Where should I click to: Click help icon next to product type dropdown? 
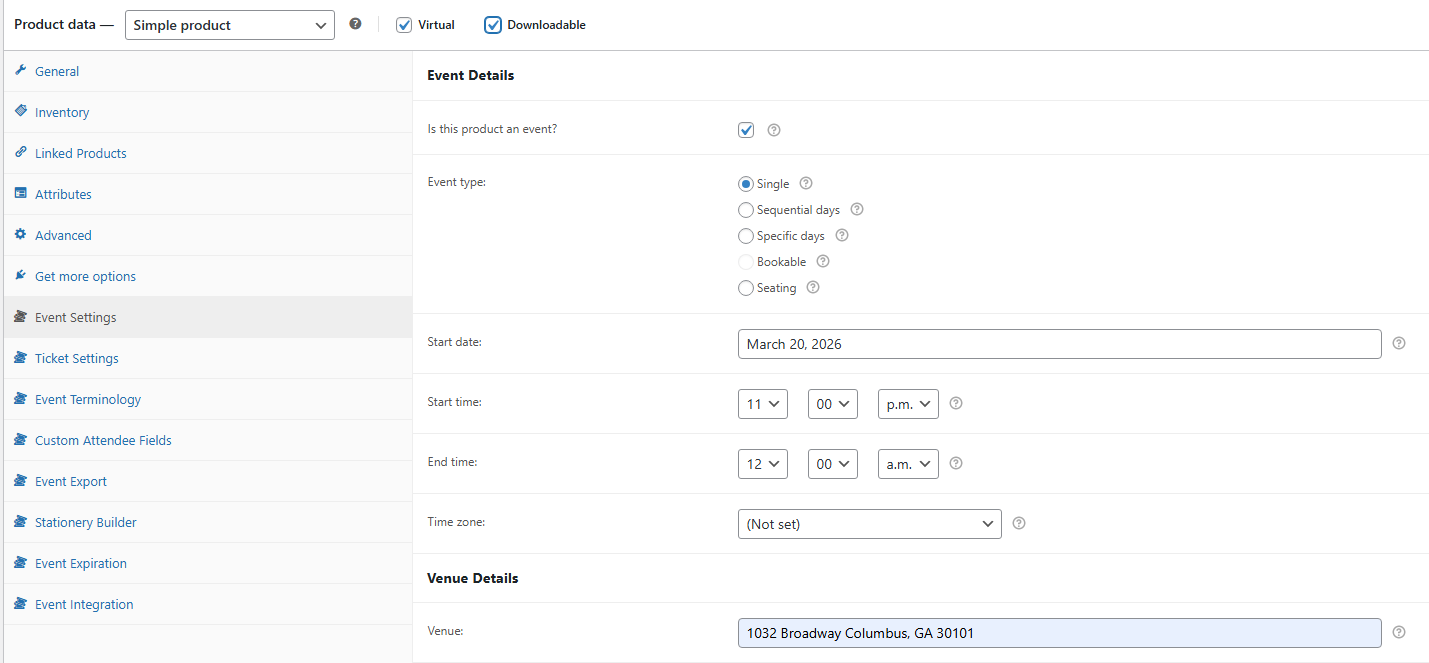[355, 24]
